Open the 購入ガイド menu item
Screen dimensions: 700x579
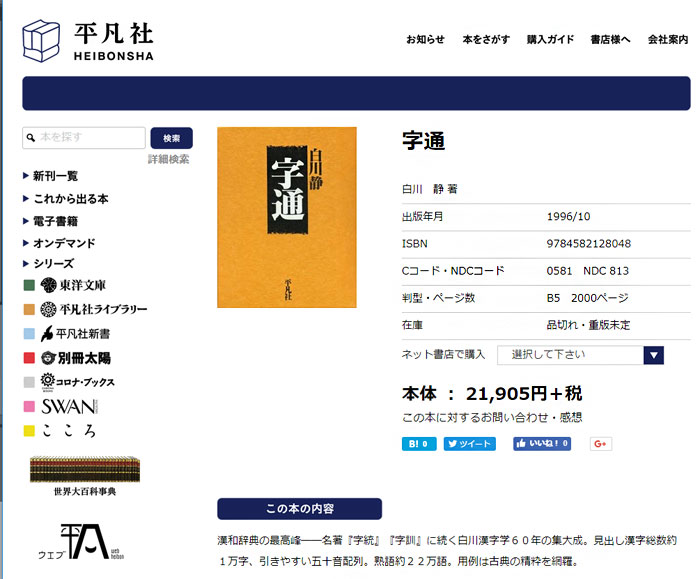tap(550, 40)
